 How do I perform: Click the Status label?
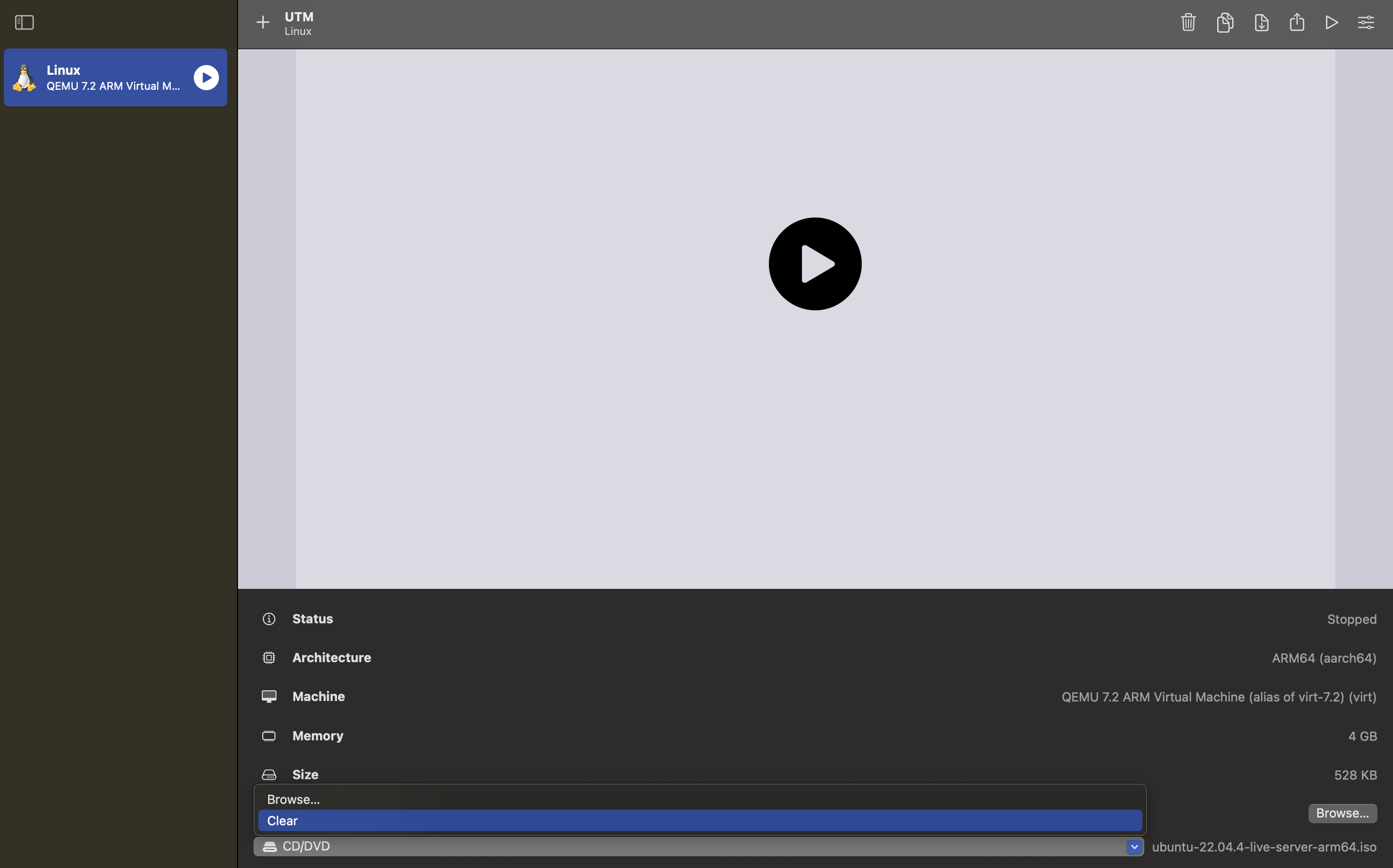[312, 619]
